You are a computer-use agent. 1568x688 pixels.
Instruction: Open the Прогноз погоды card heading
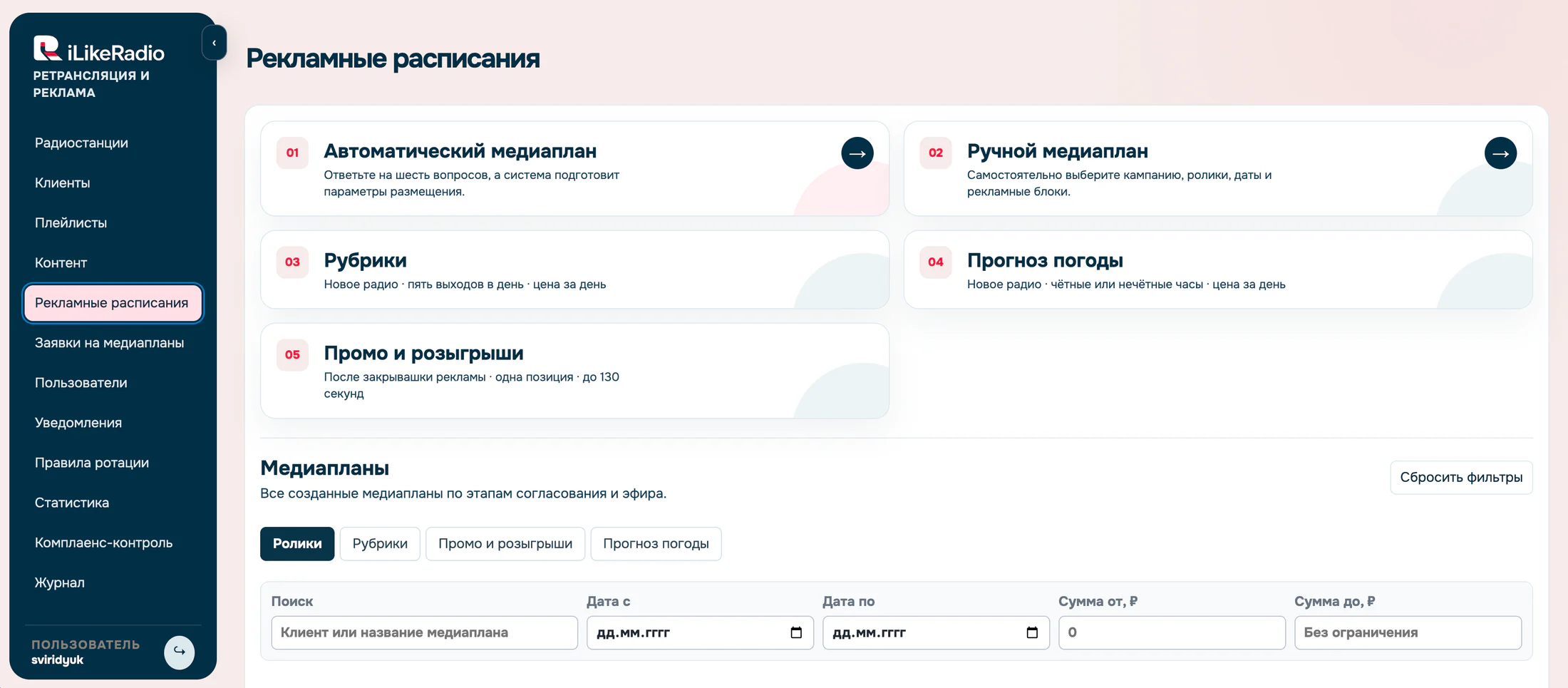tap(1045, 260)
